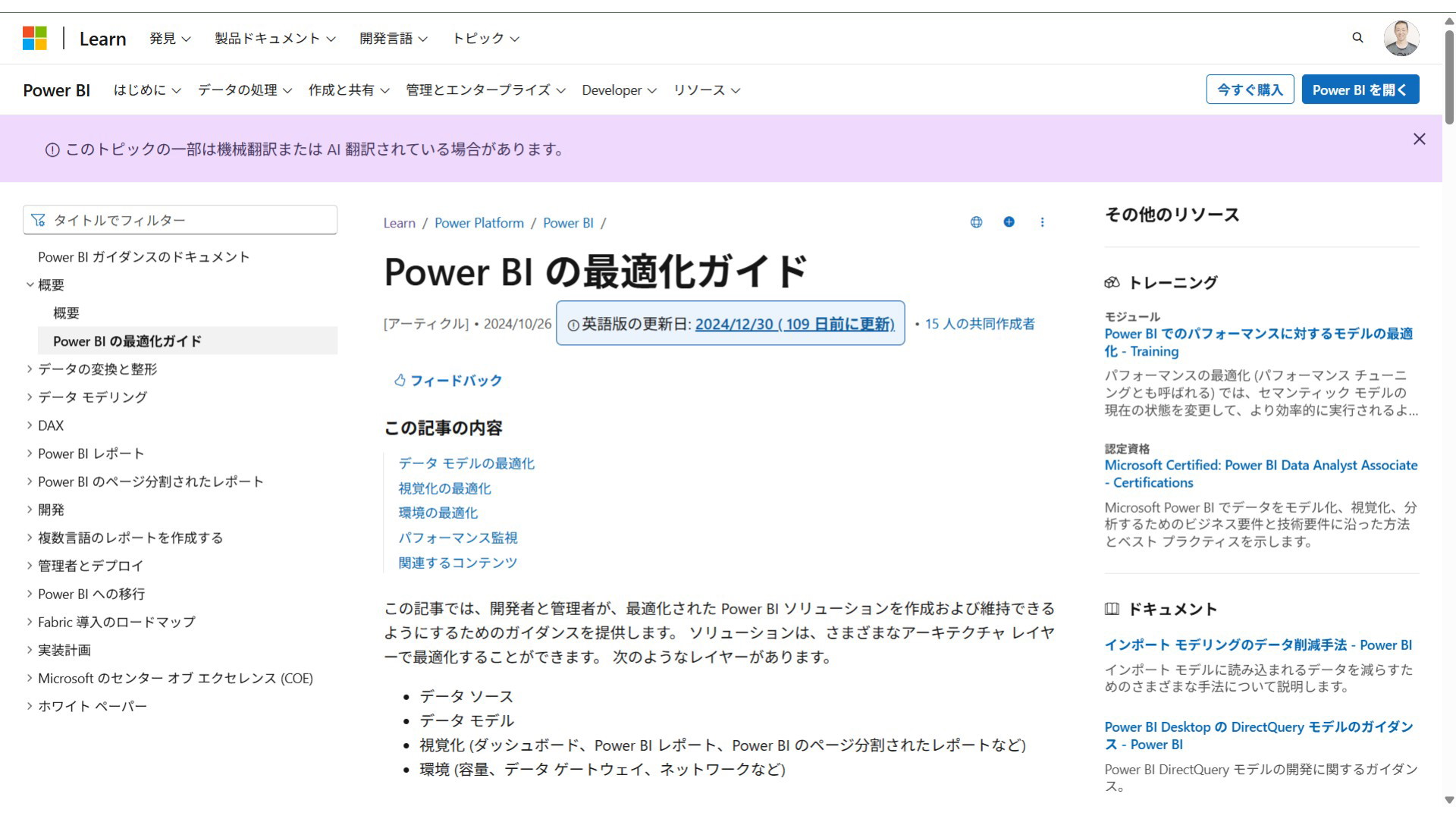
Task: Click Learn breadcrumb link
Action: (399, 223)
